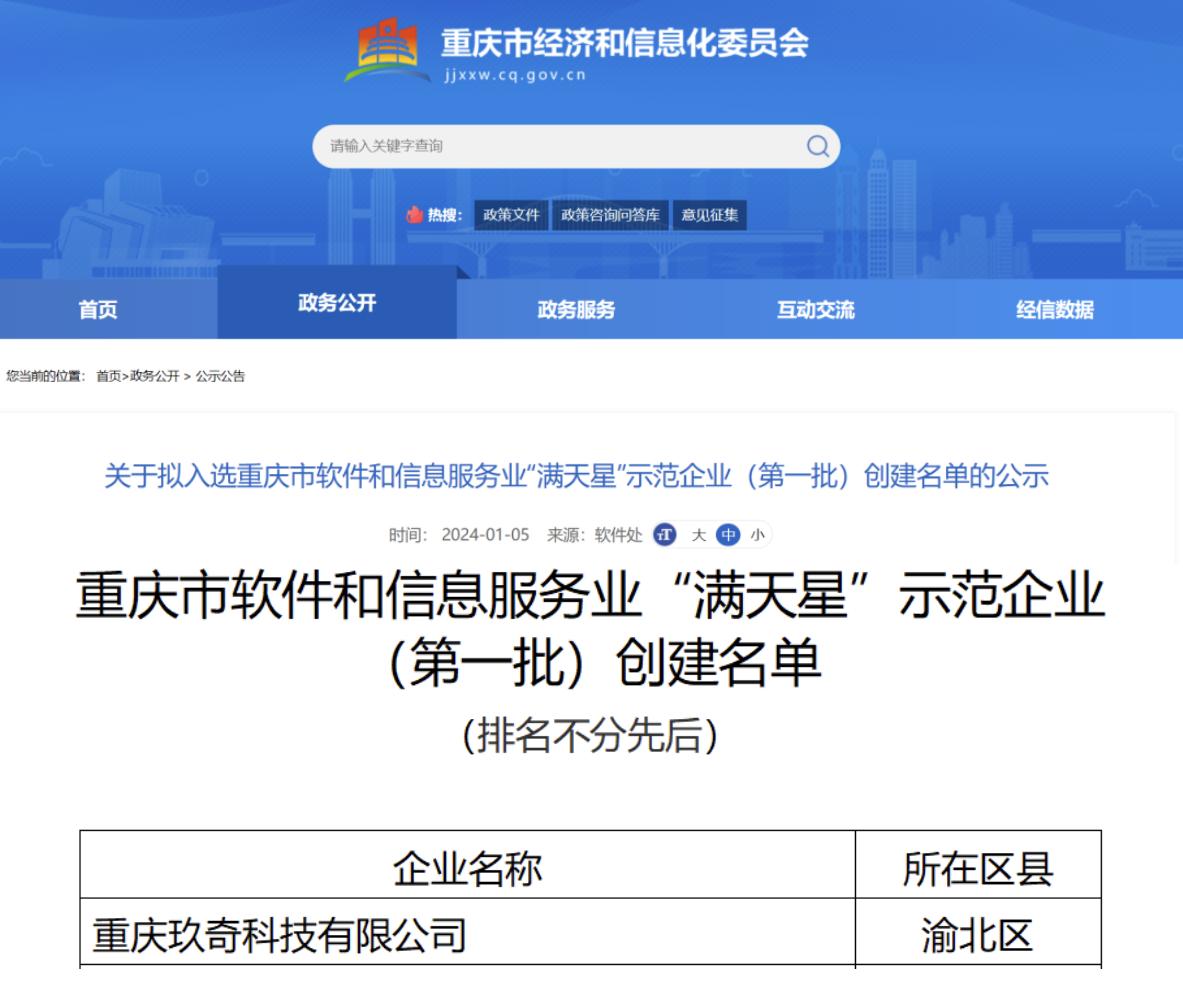1183x993 pixels.
Task: Set font size to 小
Action: point(757,535)
